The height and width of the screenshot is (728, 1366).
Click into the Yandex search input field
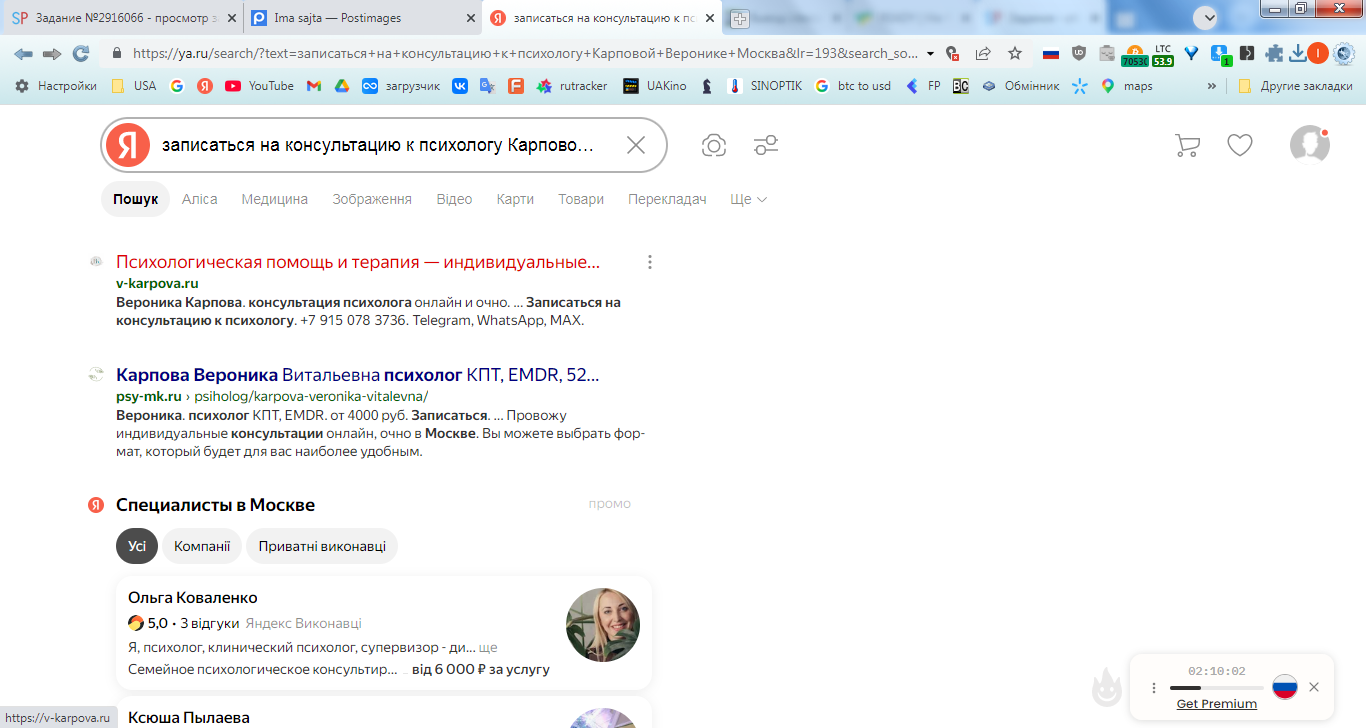[x=380, y=145]
